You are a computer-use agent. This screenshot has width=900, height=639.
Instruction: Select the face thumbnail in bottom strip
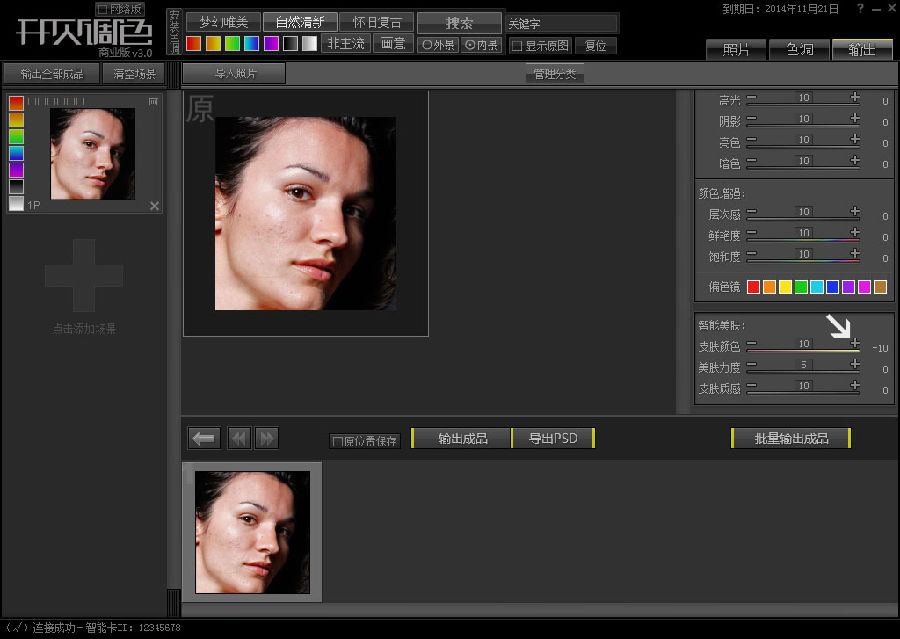pyautogui.click(x=252, y=532)
